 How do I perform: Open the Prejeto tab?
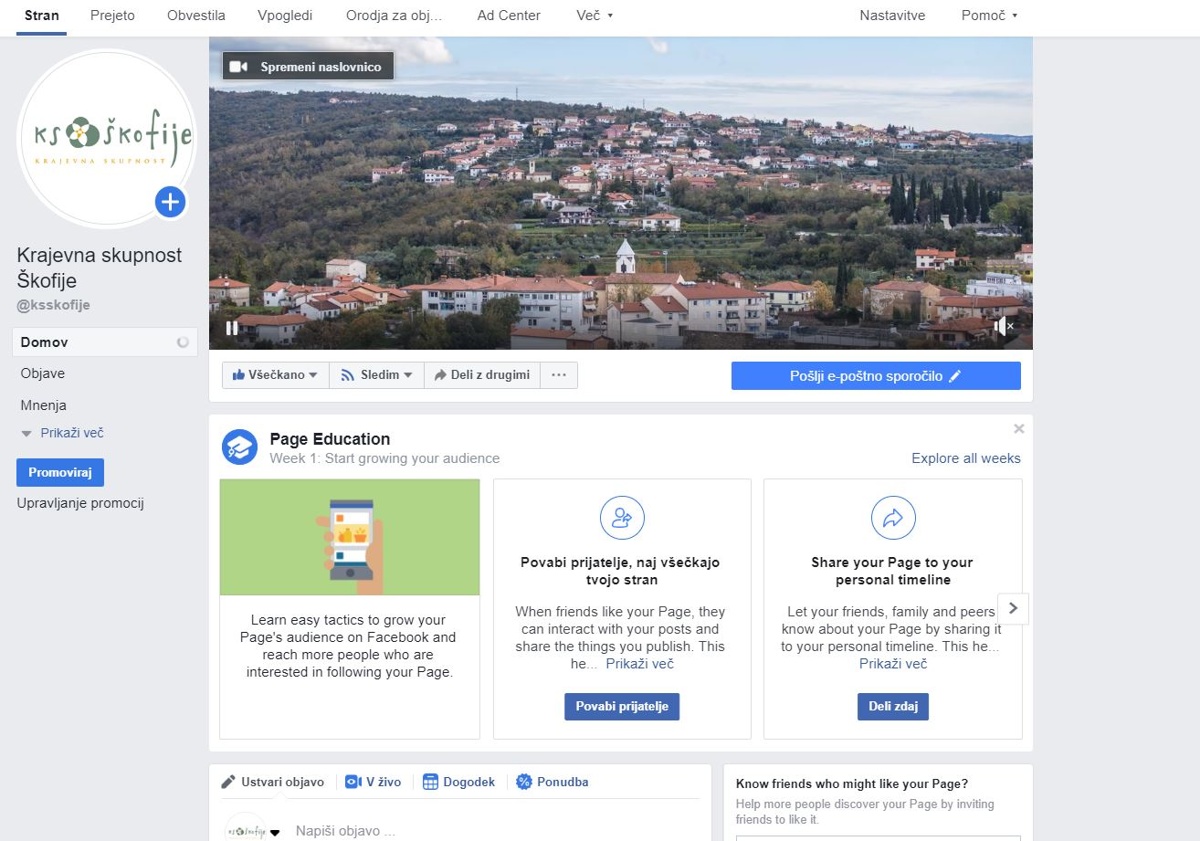[x=112, y=16]
